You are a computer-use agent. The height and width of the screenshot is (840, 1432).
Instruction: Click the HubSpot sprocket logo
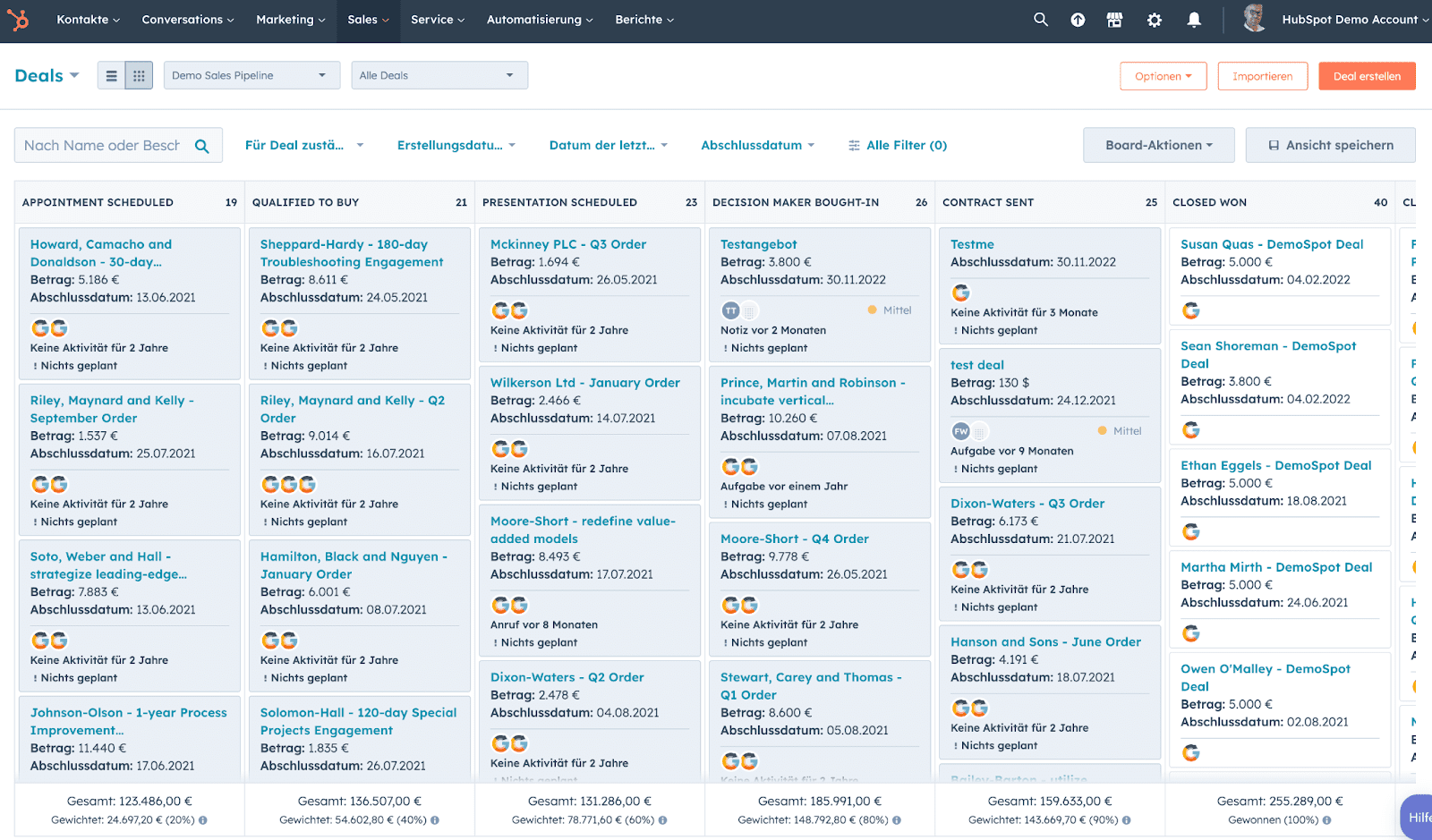(18, 20)
